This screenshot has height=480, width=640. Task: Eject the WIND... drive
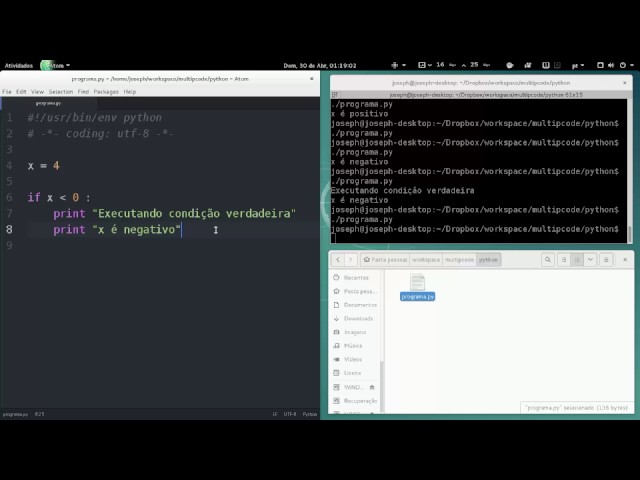[372, 387]
